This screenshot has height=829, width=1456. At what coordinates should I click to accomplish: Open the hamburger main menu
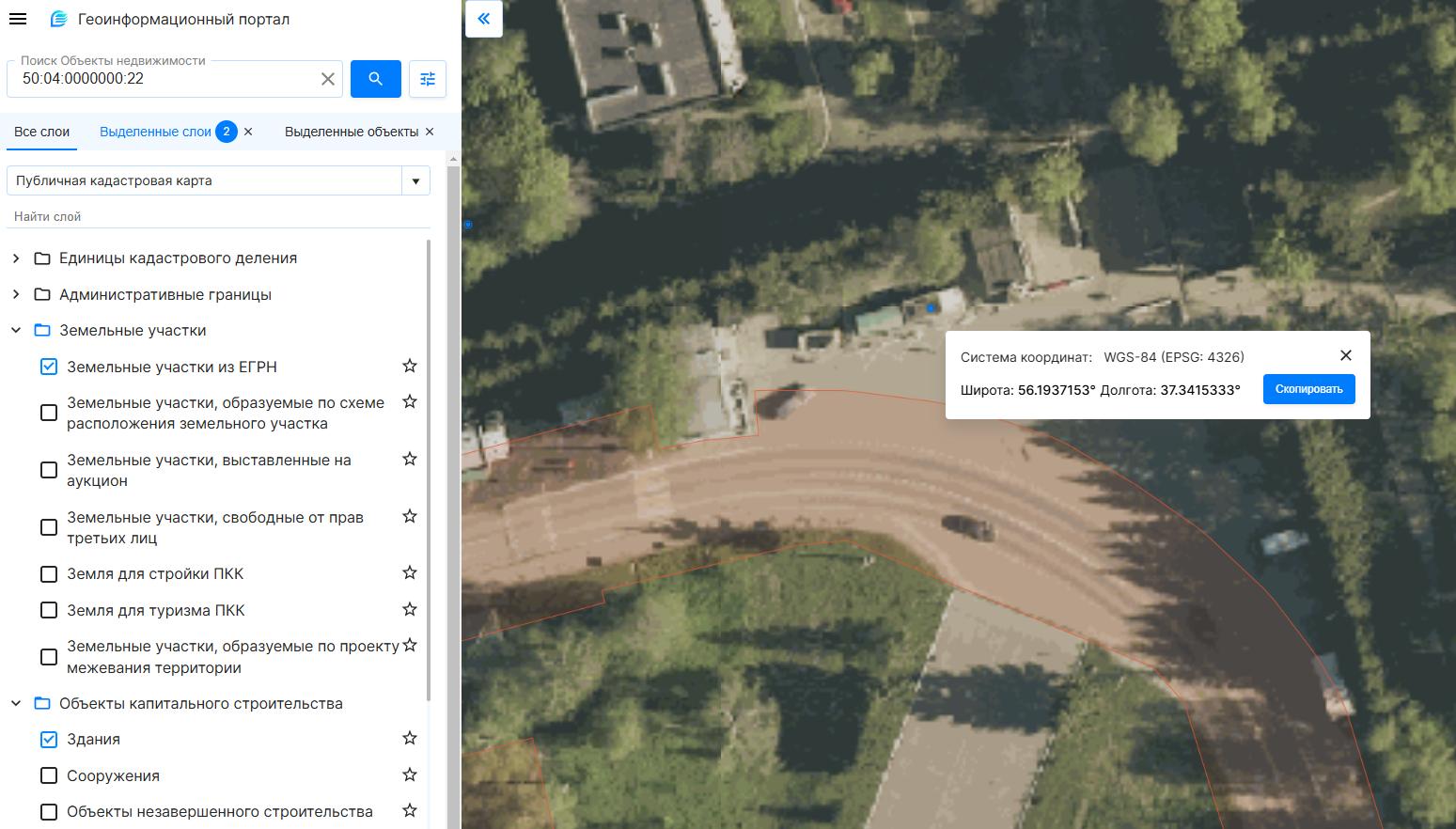pyautogui.click(x=18, y=19)
